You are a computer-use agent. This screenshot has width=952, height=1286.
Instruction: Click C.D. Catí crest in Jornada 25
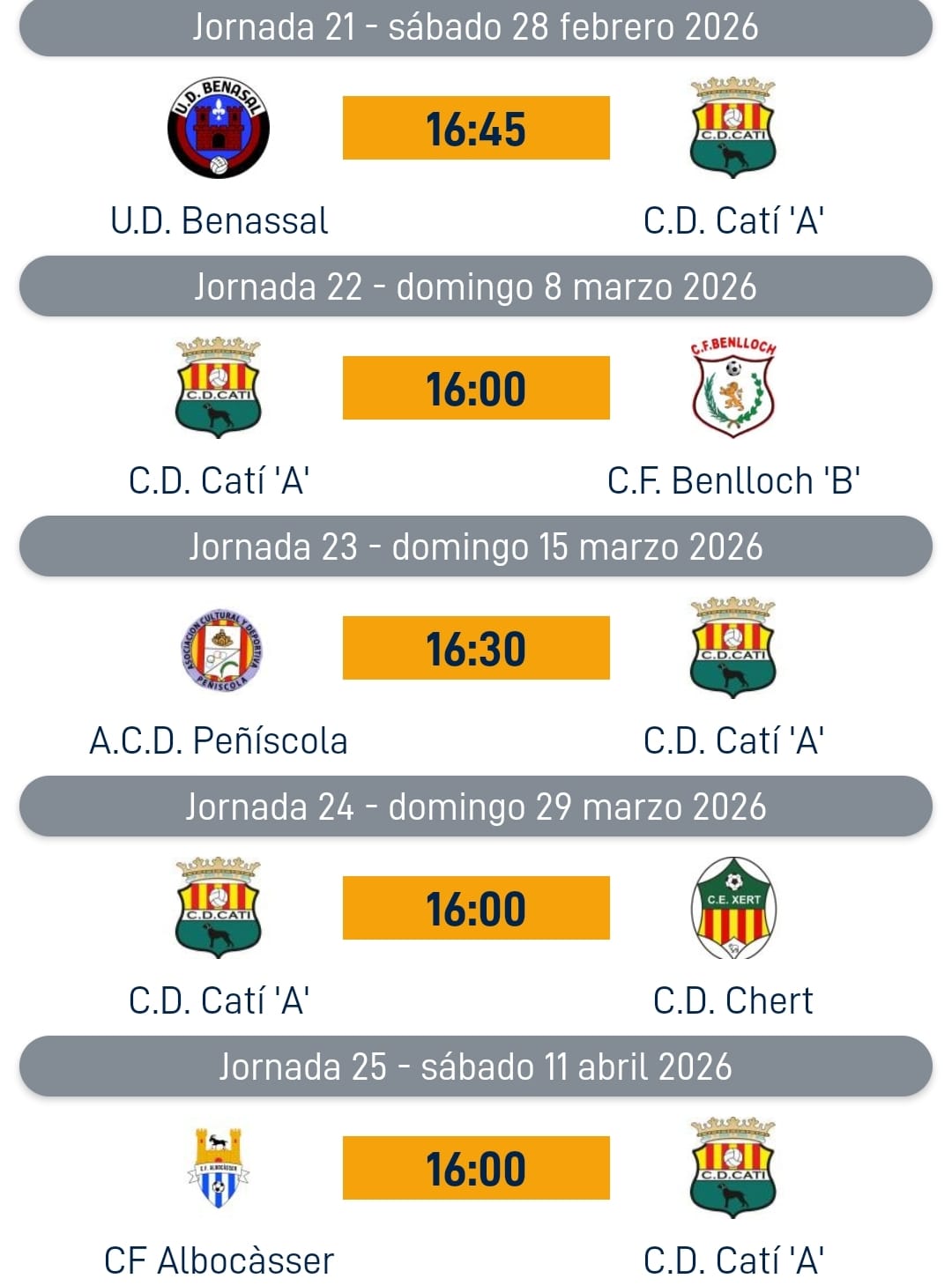point(733,1168)
